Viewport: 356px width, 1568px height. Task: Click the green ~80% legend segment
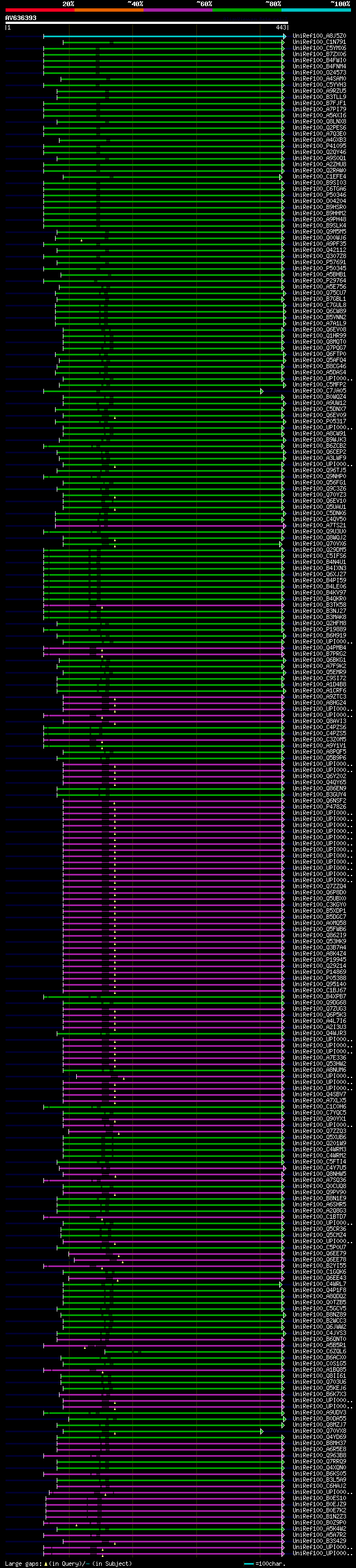pyautogui.click(x=247, y=10)
